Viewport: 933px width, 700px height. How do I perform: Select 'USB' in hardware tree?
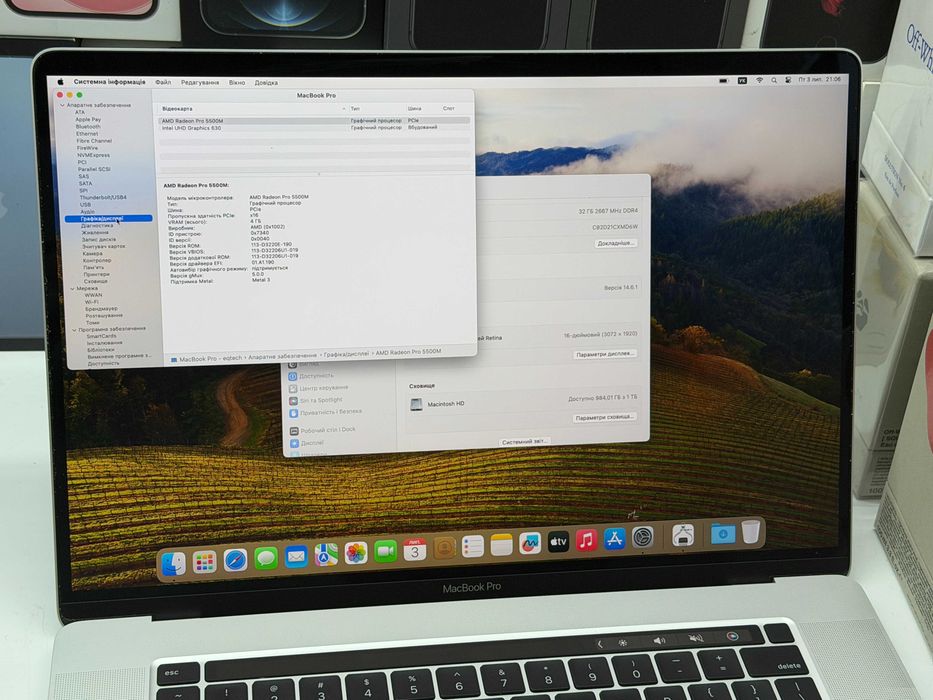[86, 205]
